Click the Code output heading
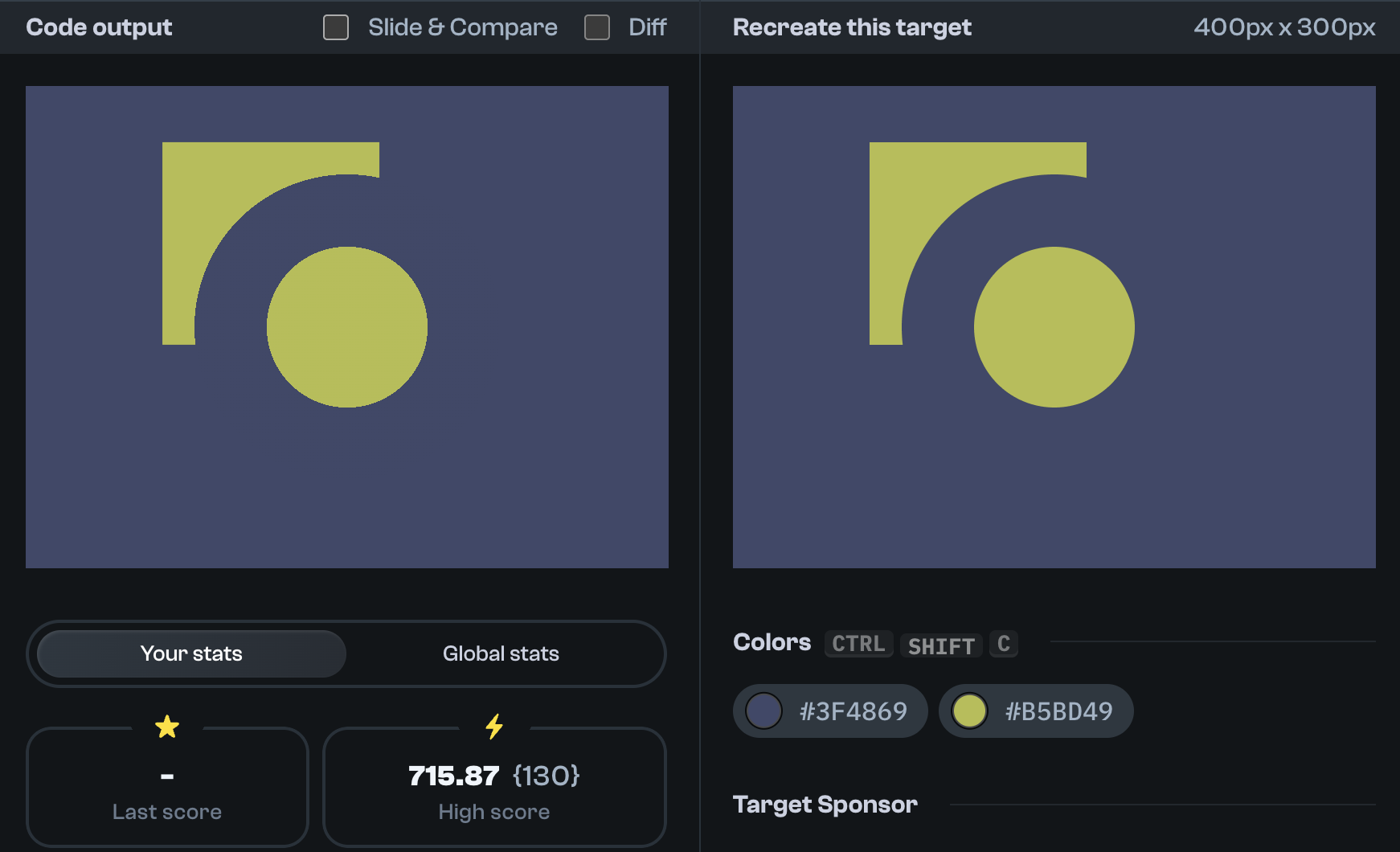The image size is (1400, 852). pyautogui.click(x=99, y=27)
